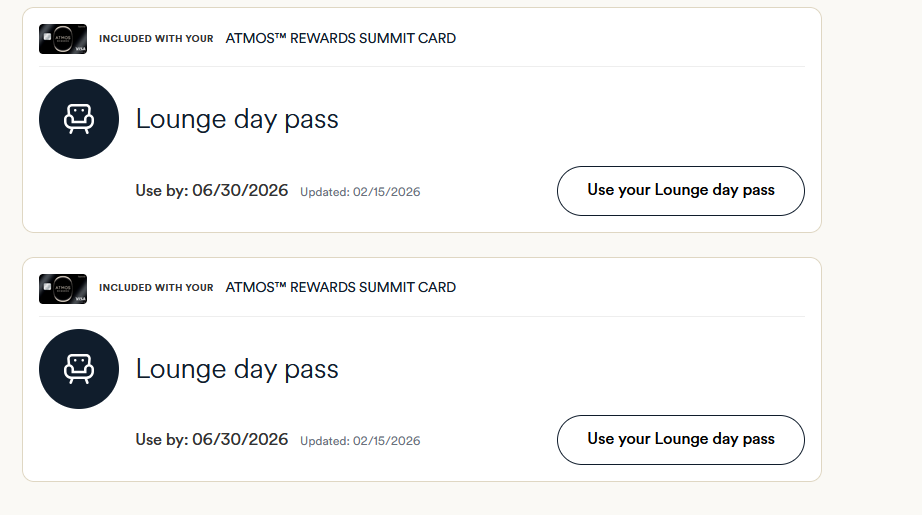The height and width of the screenshot is (515, 922).
Task: Click the armchair lounge icon in the first pass card
Action: [78, 119]
